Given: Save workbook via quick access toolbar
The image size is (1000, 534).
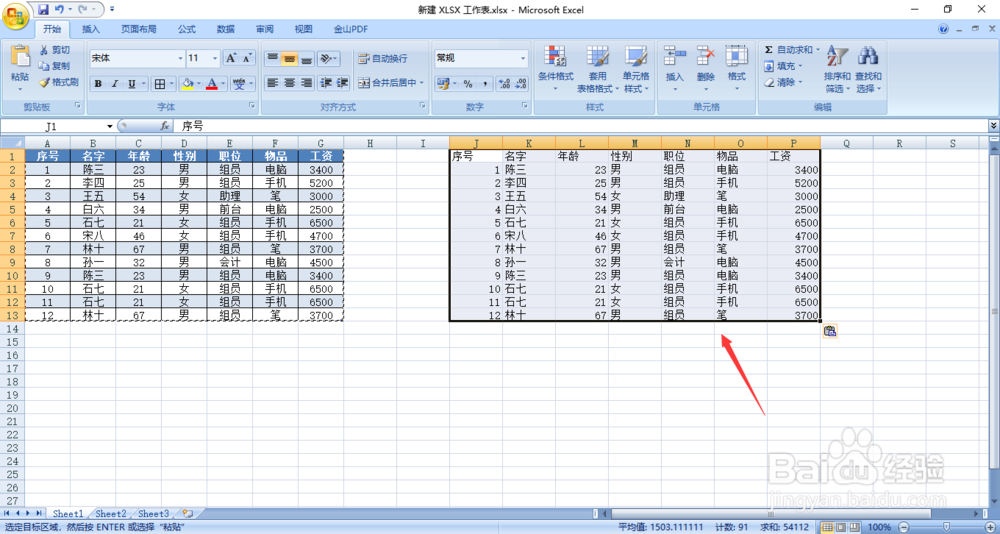Looking at the screenshot, I should (43, 10).
